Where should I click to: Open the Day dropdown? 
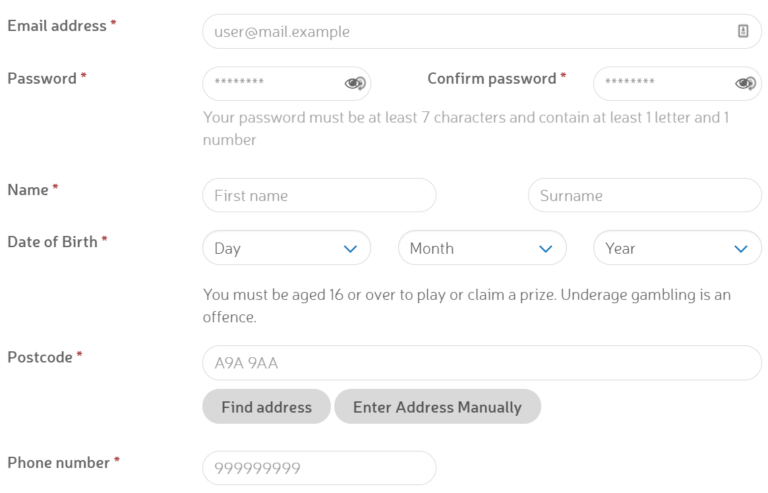click(x=287, y=248)
